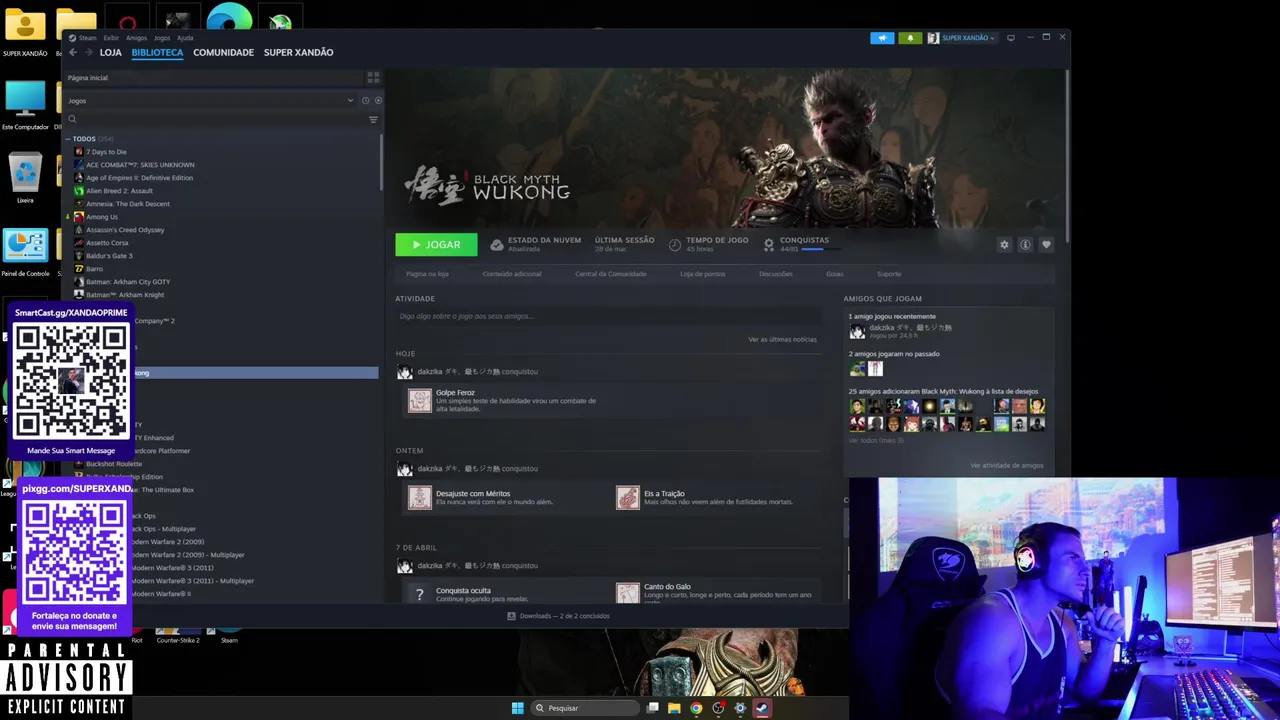
Task: Open advanced filter options icon
Action: [373, 119]
